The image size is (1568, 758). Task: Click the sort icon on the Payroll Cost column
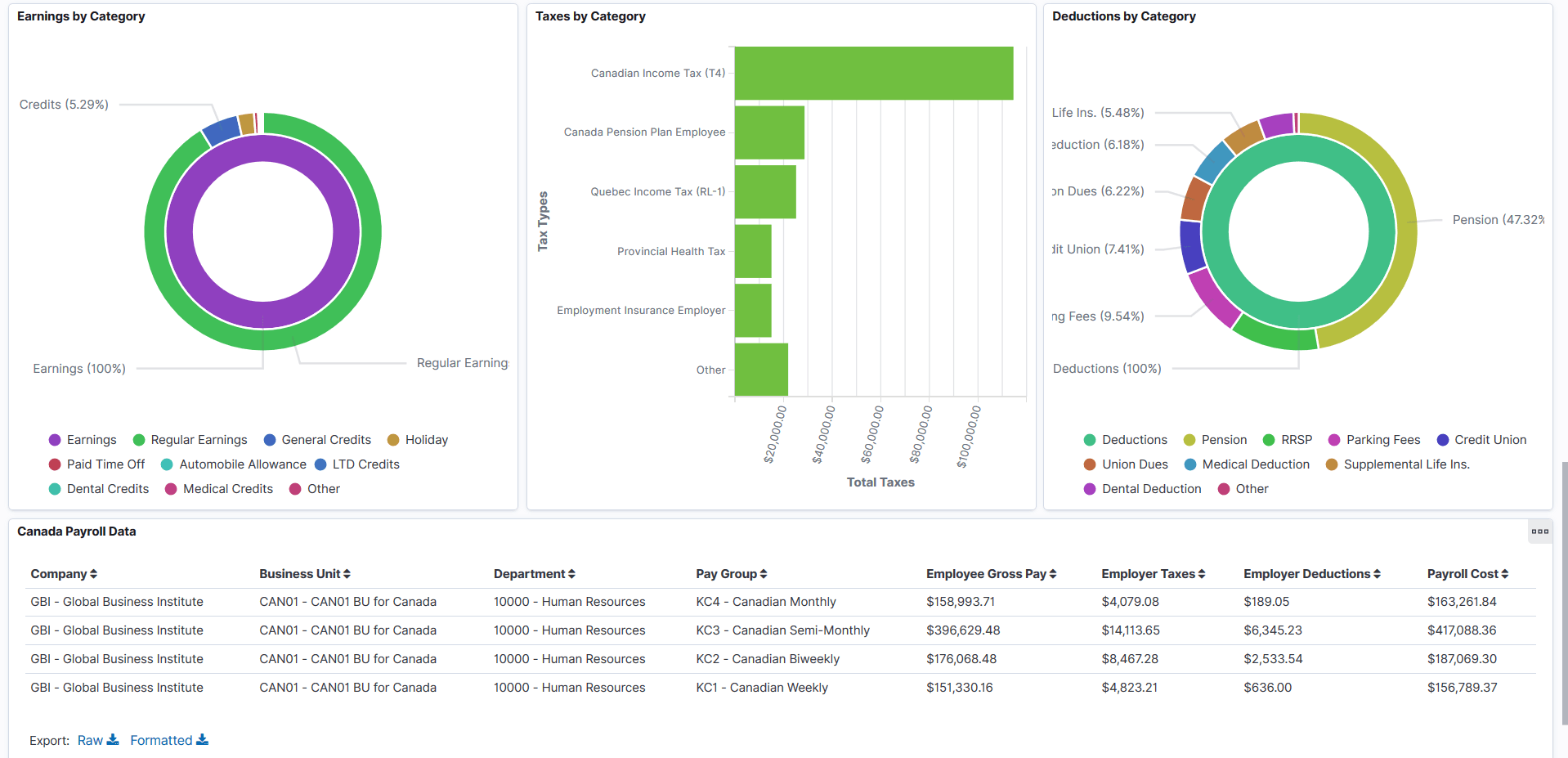point(1507,573)
